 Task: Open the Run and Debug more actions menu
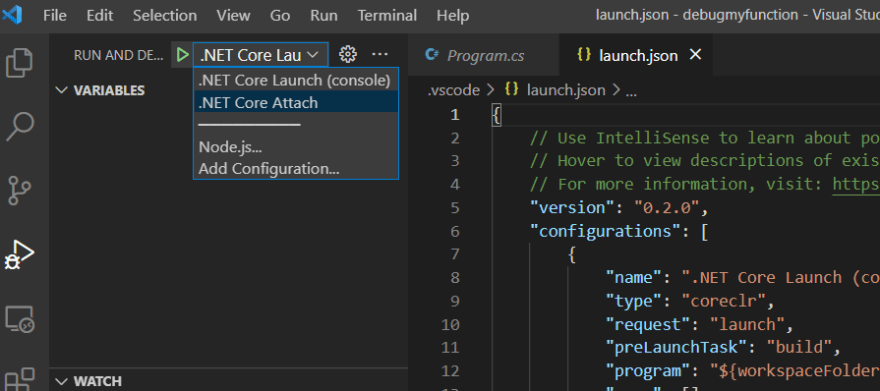point(380,54)
